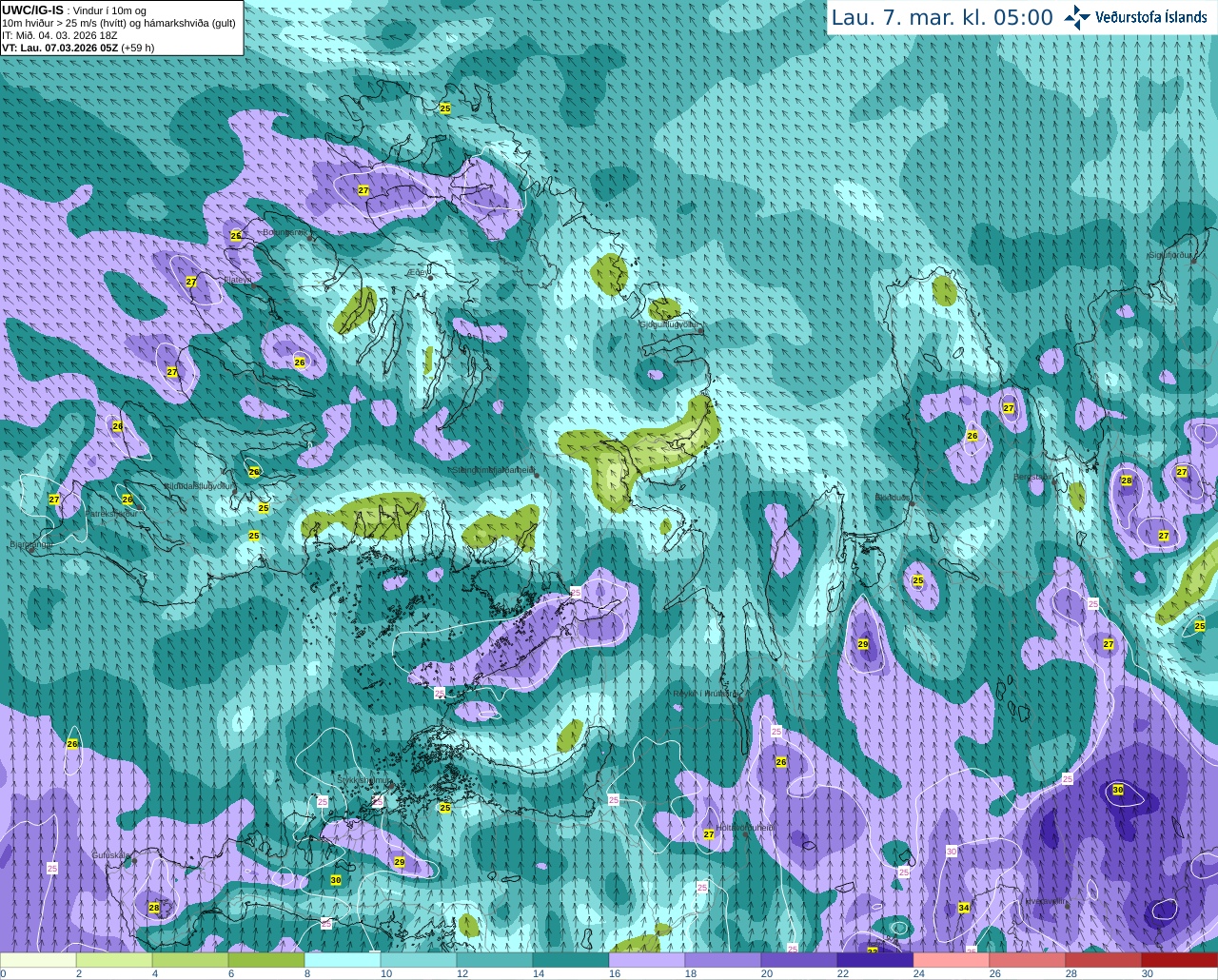Pick the 22–24 m/s dark indigo legend swatch
The height and width of the screenshot is (980, 1218).
875,961
